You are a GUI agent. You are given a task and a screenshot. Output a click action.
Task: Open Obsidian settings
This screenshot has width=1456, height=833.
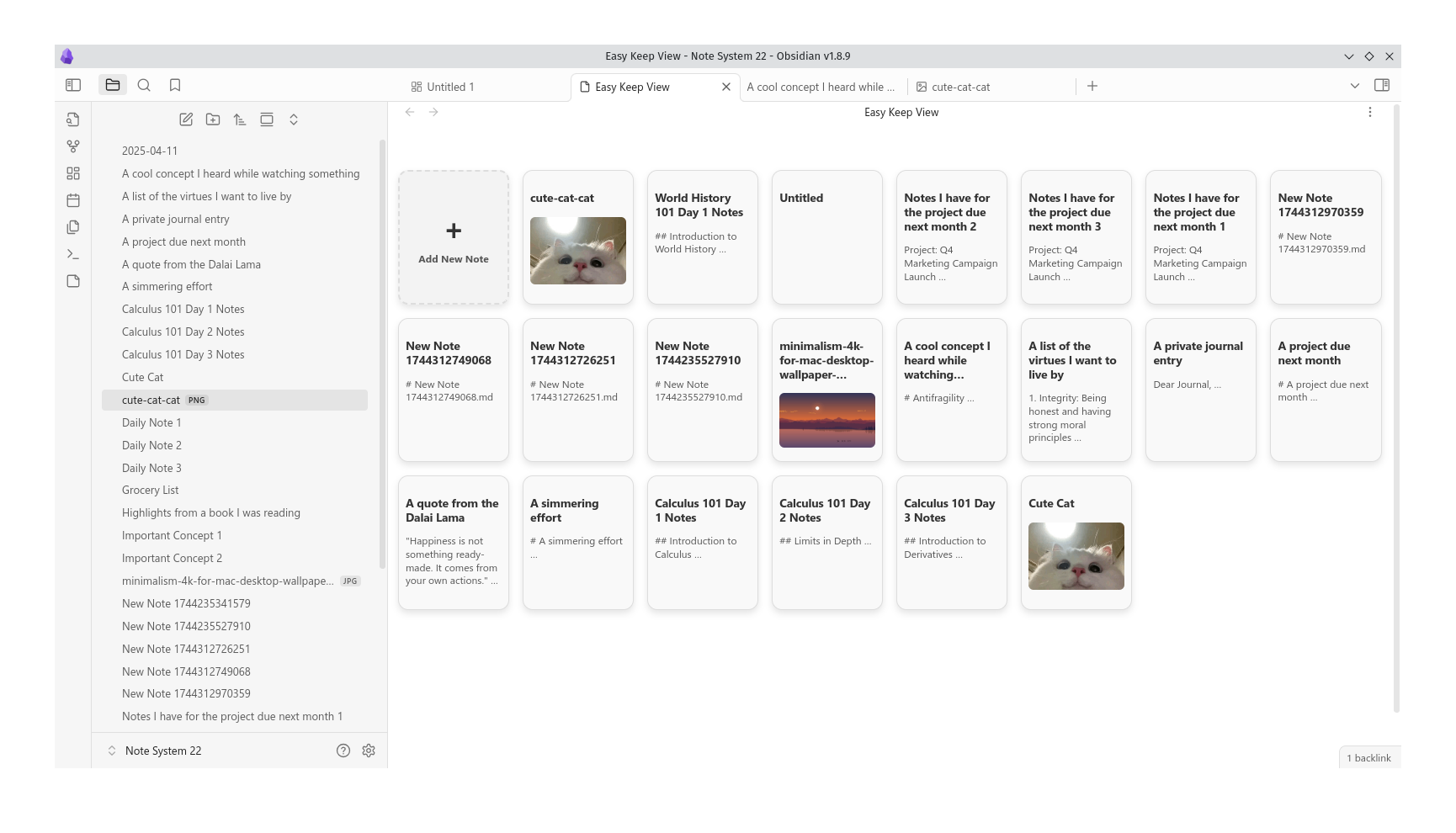click(369, 751)
